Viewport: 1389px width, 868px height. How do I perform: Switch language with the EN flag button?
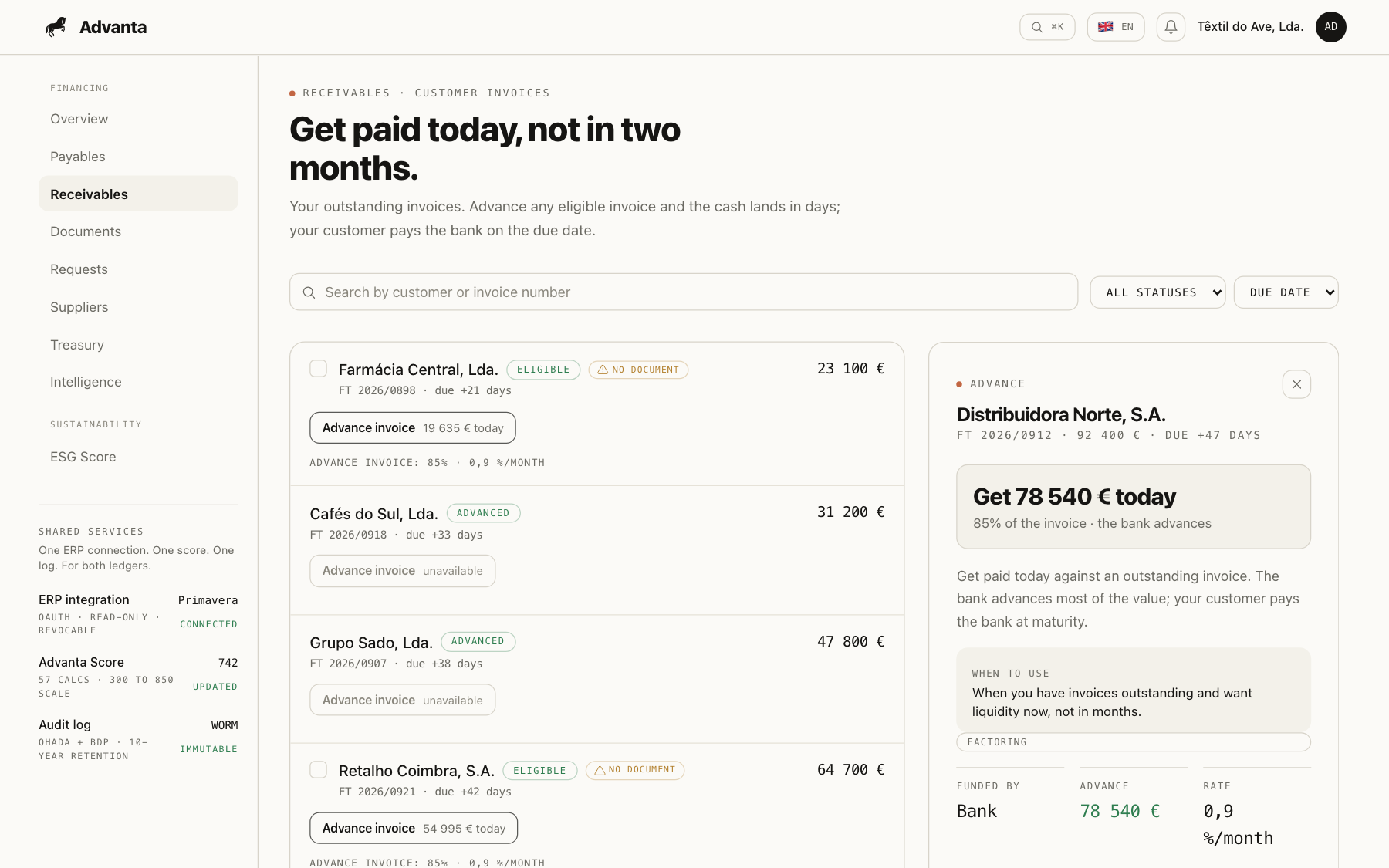click(x=1115, y=27)
